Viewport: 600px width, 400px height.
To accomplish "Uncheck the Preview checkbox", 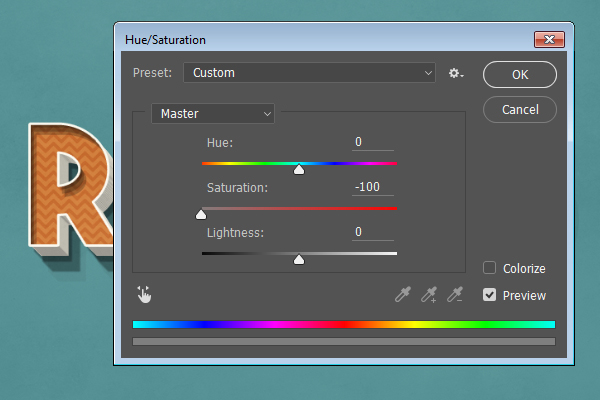I will point(489,295).
